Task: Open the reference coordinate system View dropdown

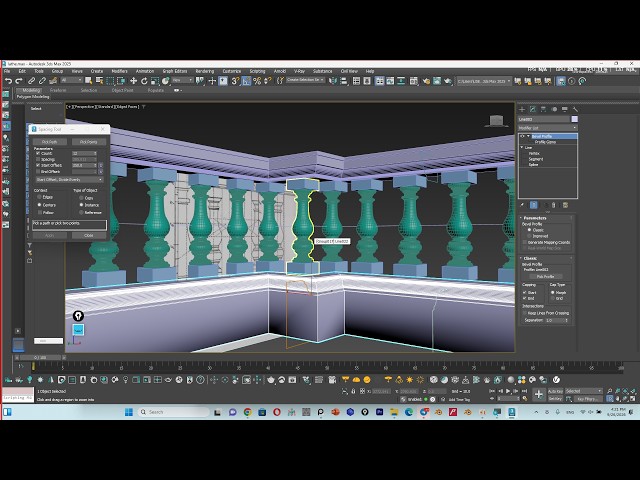Action: (182, 80)
